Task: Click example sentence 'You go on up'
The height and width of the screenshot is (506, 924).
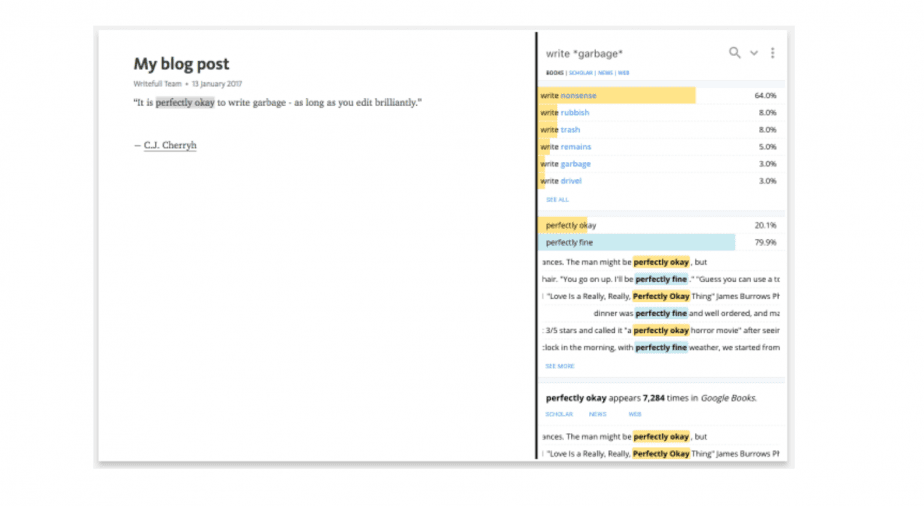Action: tap(661, 279)
